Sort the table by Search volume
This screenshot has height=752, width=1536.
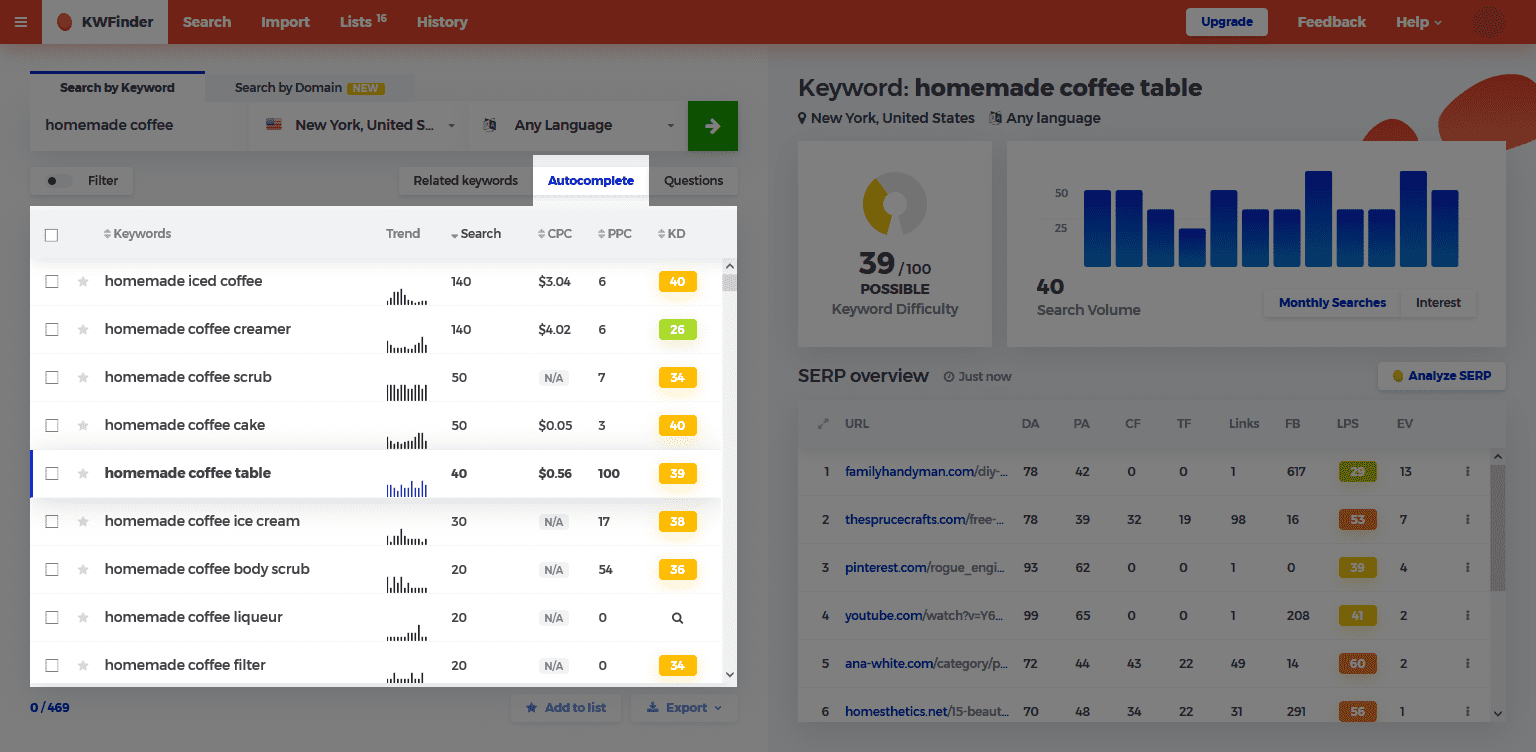coord(475,234)
